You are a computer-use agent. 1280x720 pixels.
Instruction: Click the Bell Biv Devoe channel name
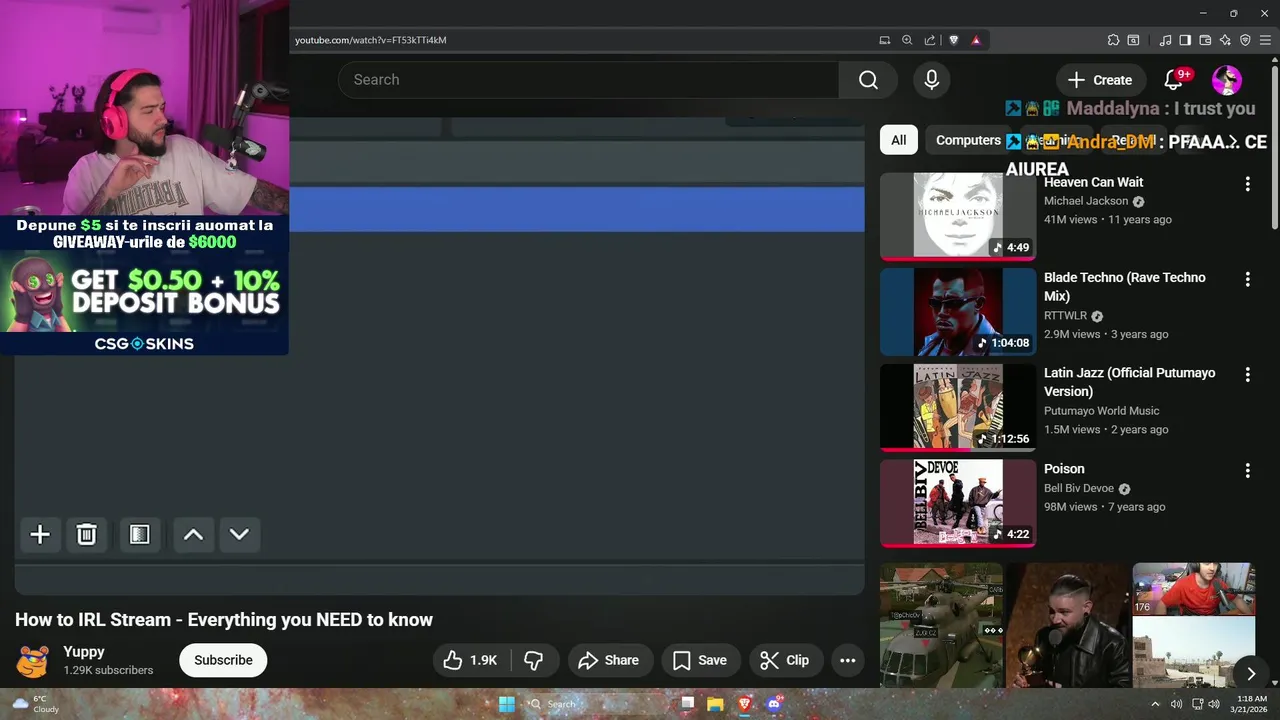click(x=1079, y=488)
